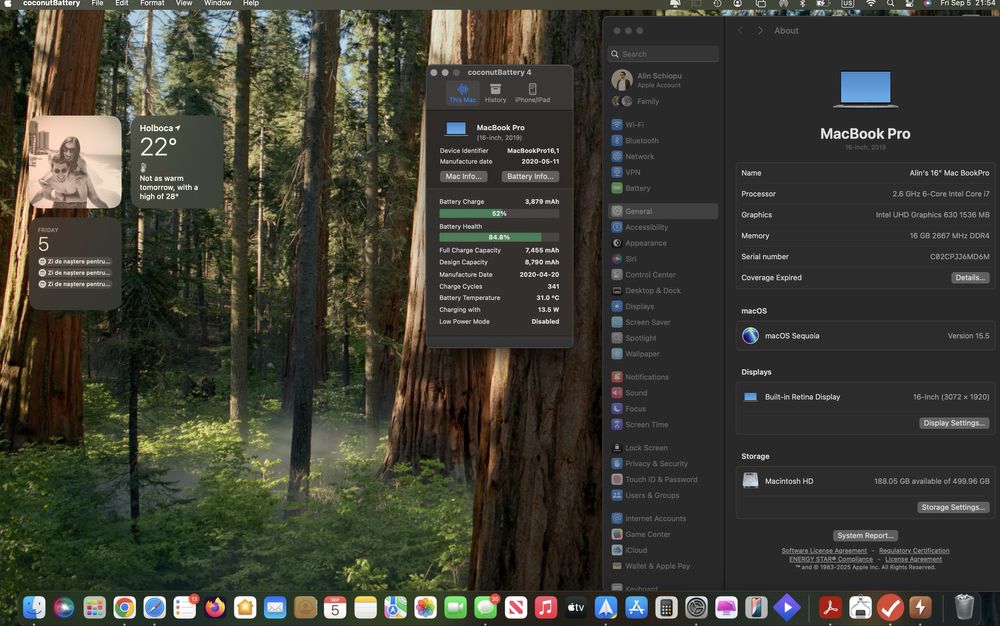This screenshot has height=626, width=1000.
Task: Click the Storage Settings... button
Action: (954, 507)
